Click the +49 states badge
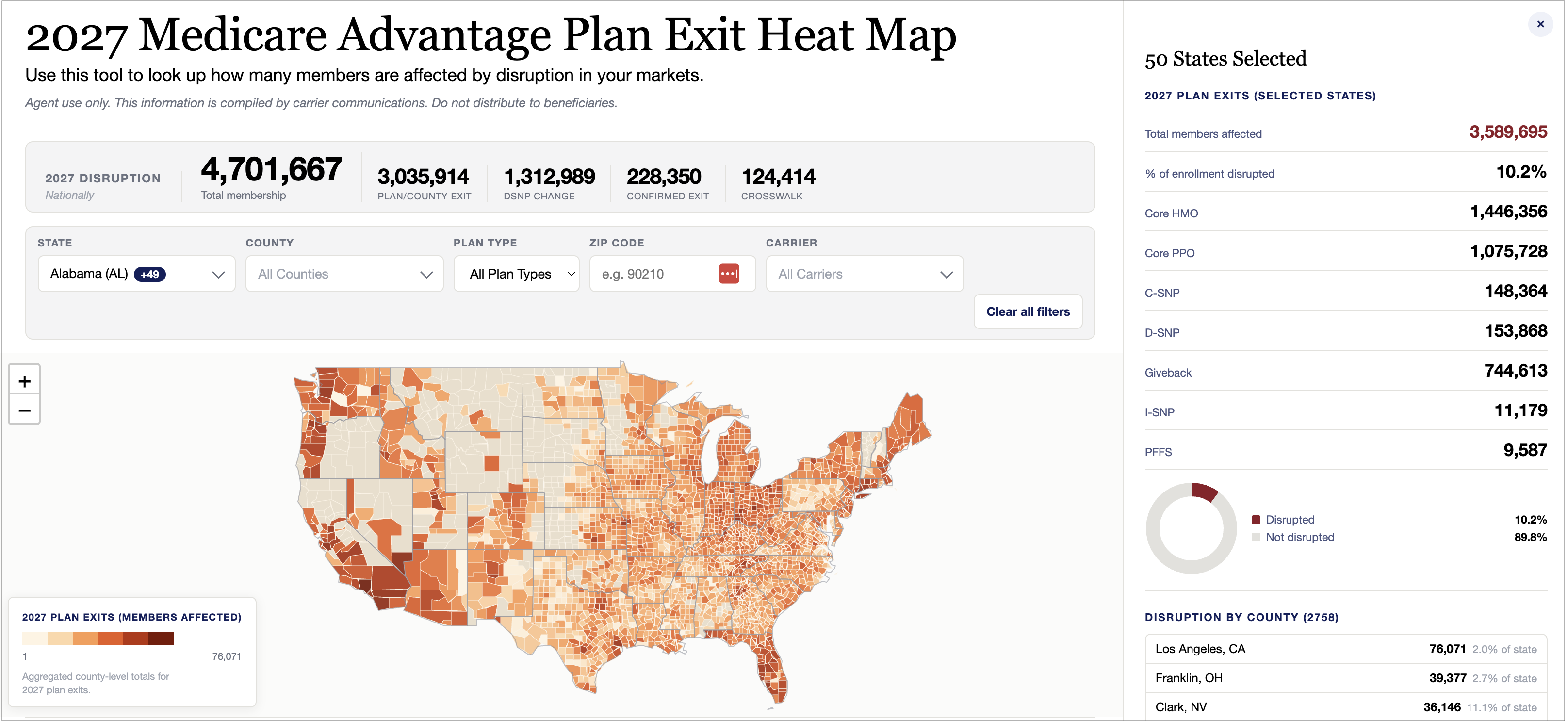 150,274
